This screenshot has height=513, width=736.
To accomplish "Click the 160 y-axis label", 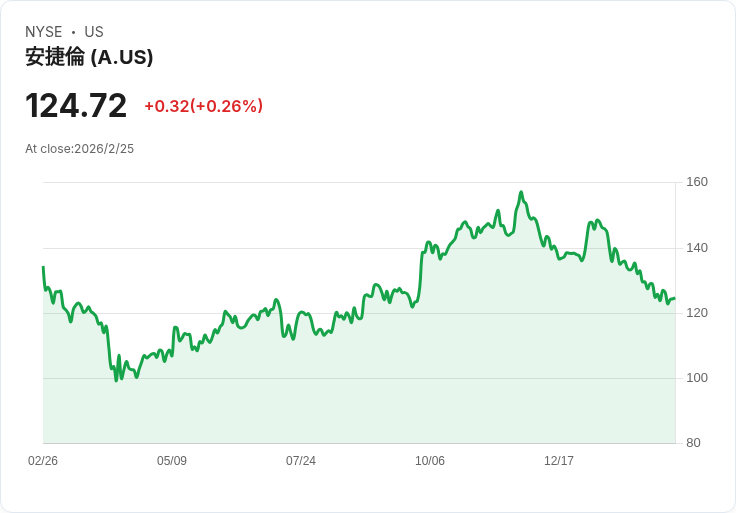I will click(696, 182).
